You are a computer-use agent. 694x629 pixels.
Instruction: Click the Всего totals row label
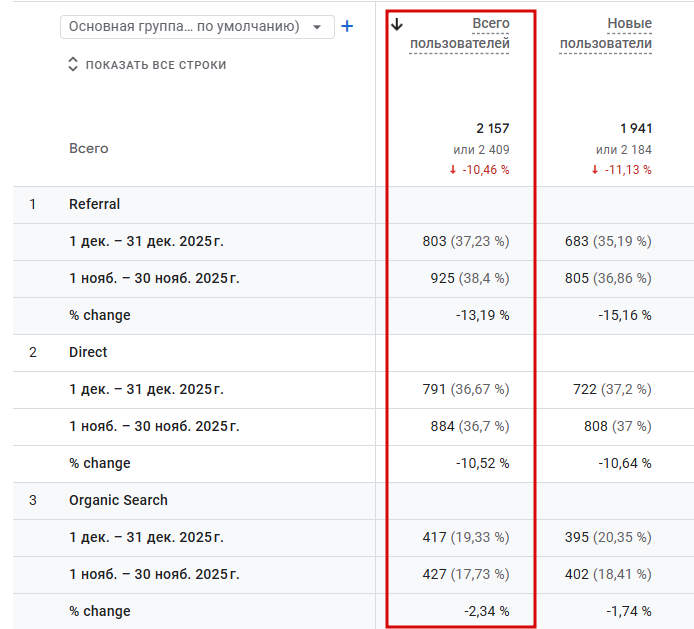89,148
